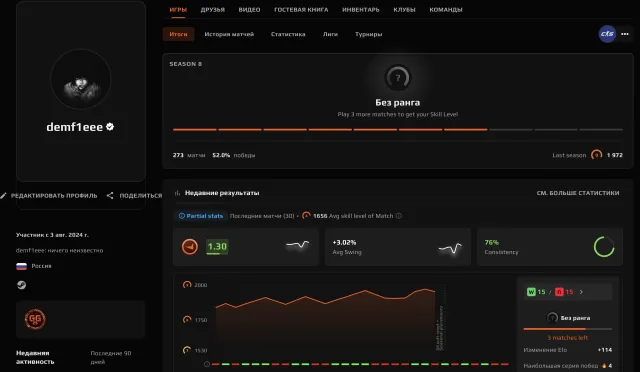Click the Без ранга icon in side panel
This screenshot has width=640, height=372.
pos(552,318)
